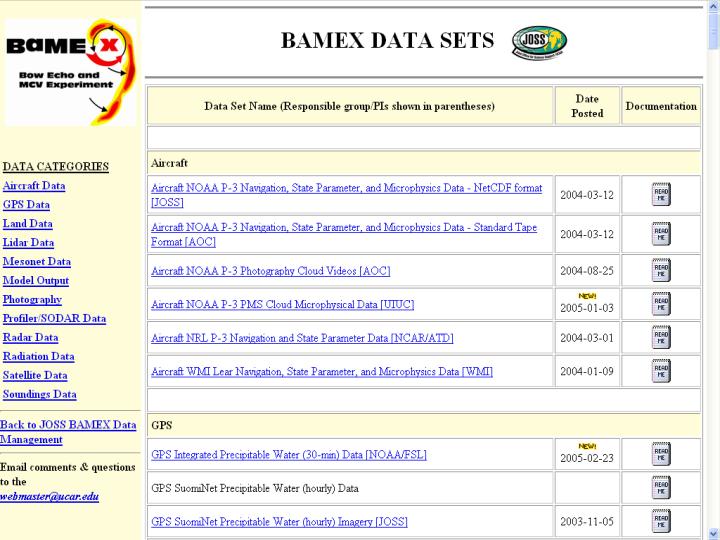The image size is (720, 540).
Task: Open NOAA P-3 Photography Cloud Videos [AOC] dataset
Action: [270, 271]
